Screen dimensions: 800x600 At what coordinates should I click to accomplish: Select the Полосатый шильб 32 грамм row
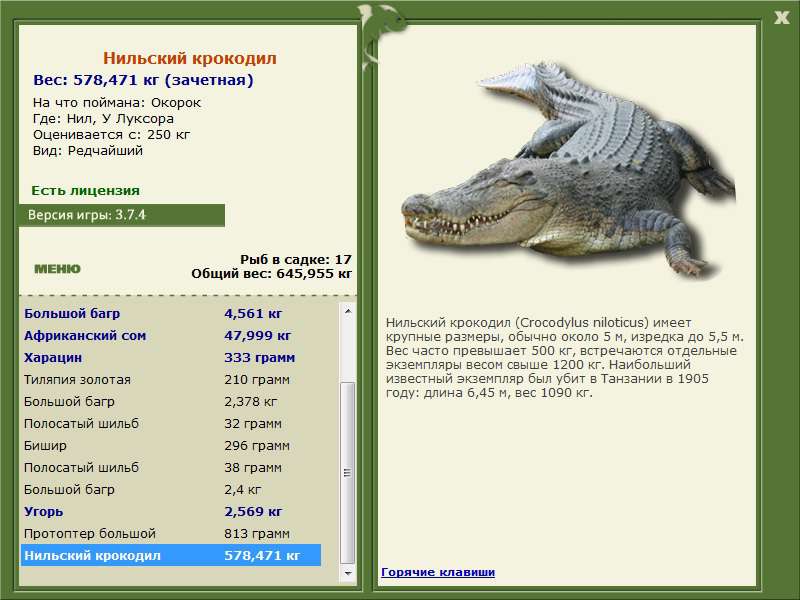pyautogui.click(x=171, y=423)
